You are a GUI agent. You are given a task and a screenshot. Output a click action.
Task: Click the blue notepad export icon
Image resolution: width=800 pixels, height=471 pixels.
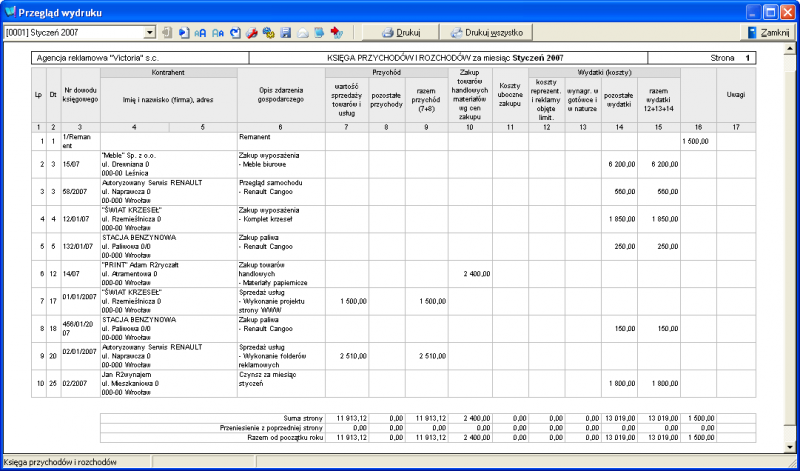(x=319, y=33)
